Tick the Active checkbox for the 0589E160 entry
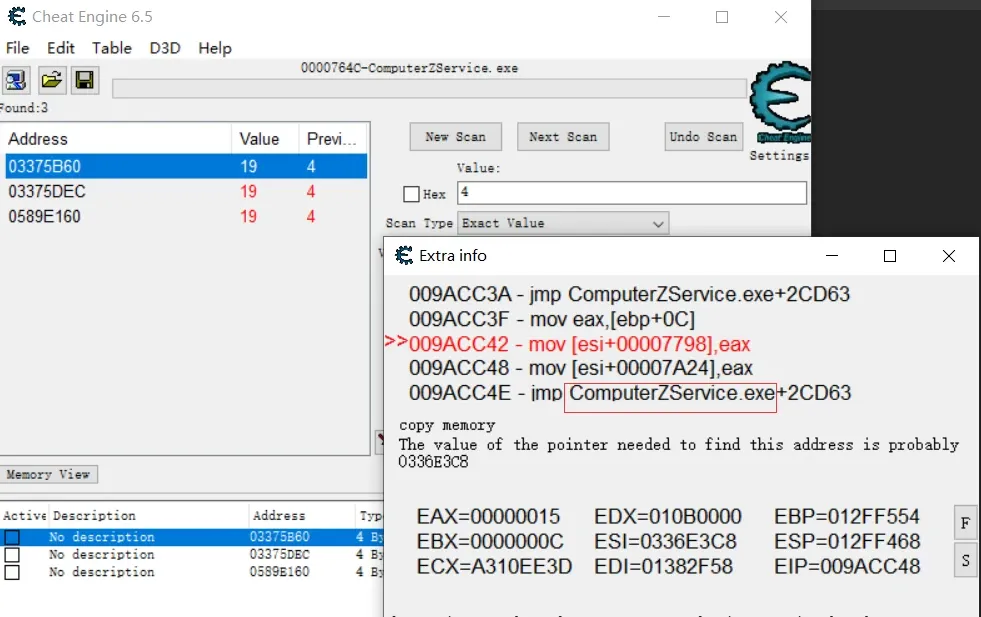The width and height of the screenshot is (981, 617). click(12, 572)
